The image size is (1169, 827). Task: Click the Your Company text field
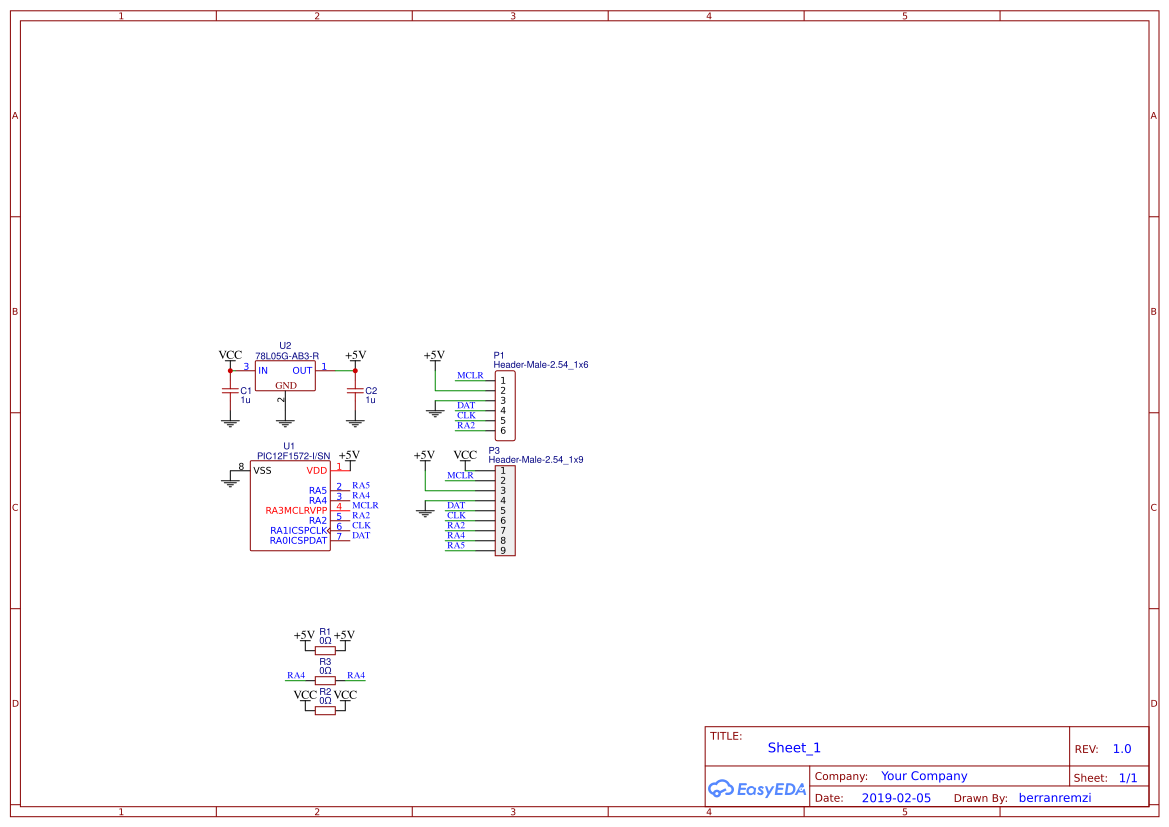[x=924, y=775]
